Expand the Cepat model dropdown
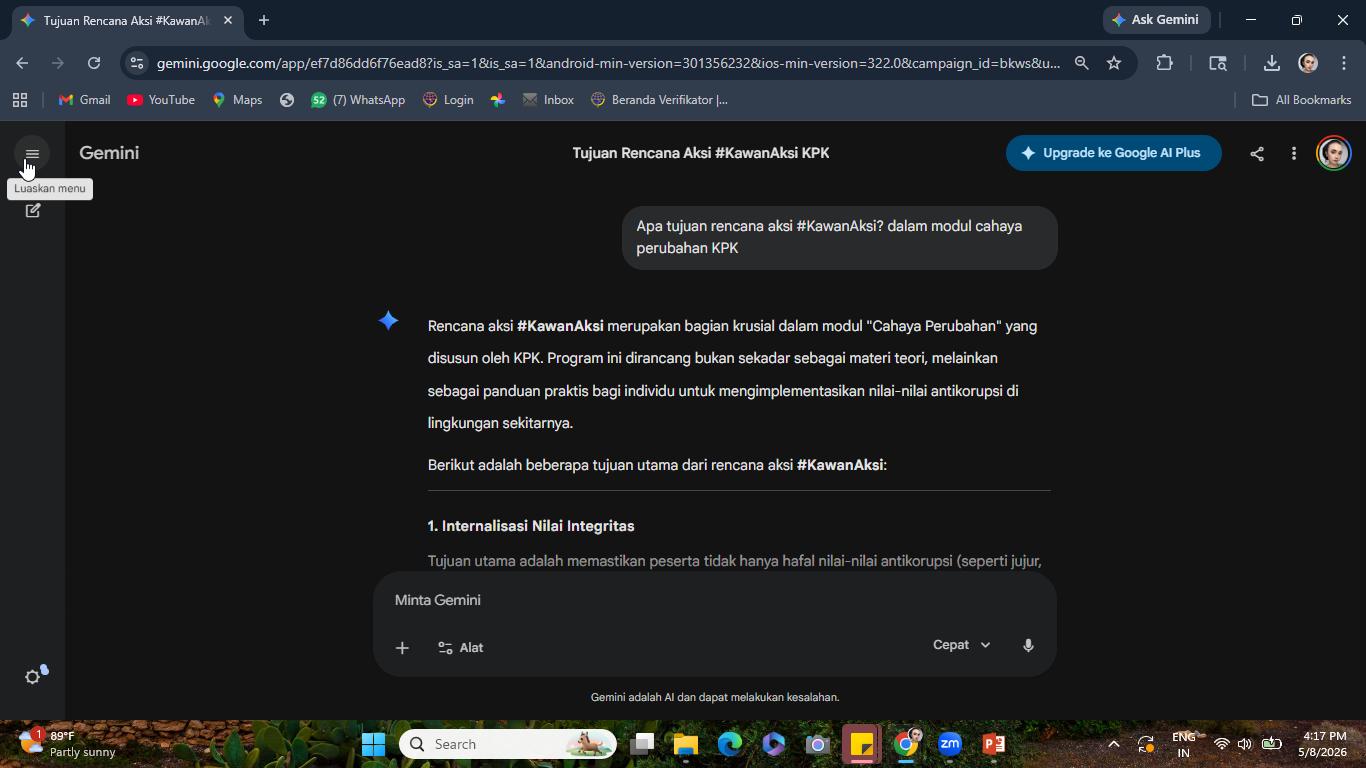1366x768 pixels. (x=961, y=645)
